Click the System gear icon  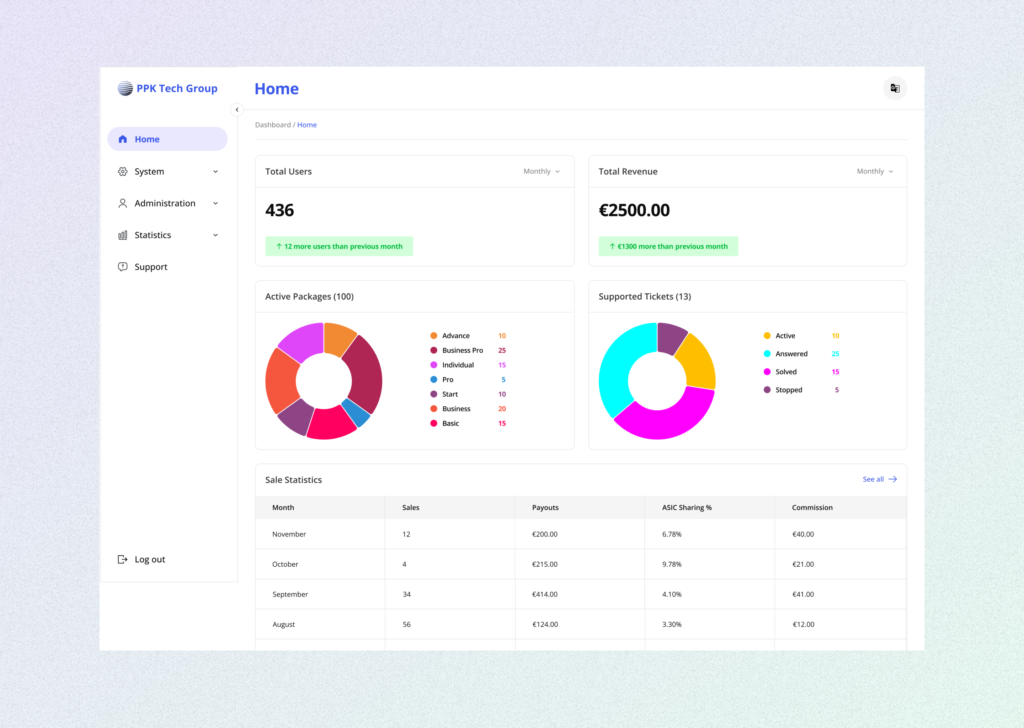123,171
